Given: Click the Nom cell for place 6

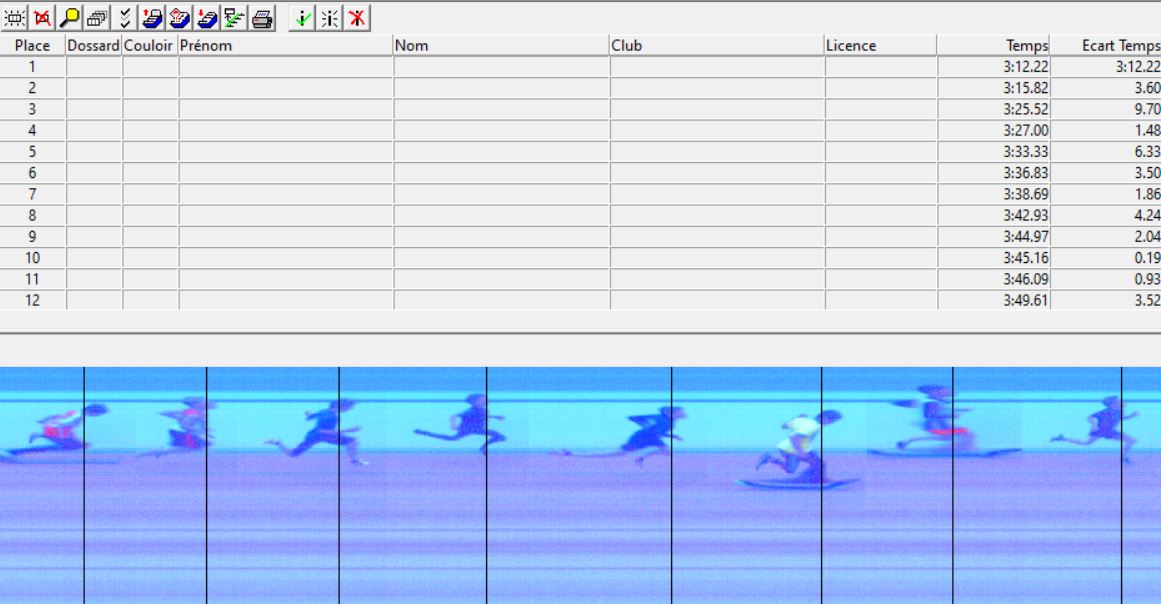Looking at the screenshot, I should tap(501, 173).
